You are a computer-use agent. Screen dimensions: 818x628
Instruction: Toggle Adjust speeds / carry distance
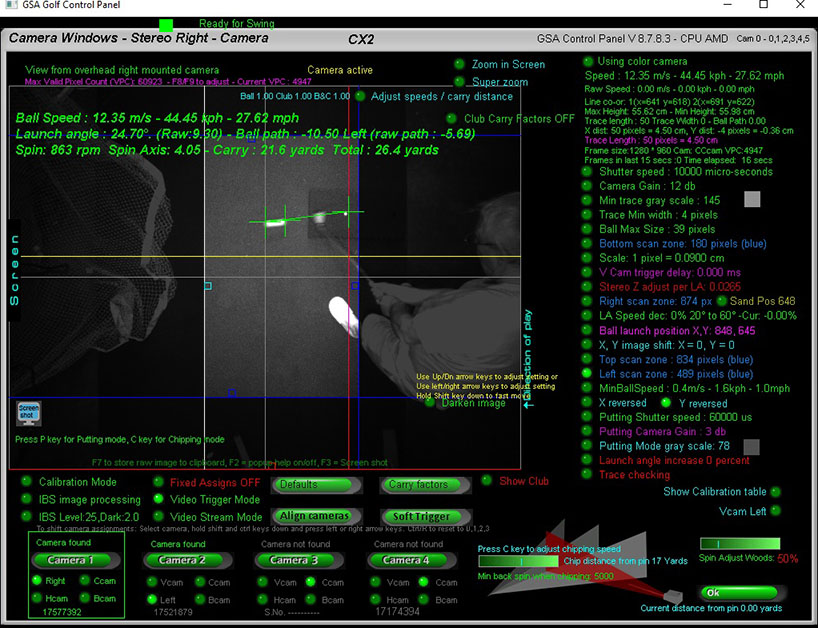tap(360, 96)
